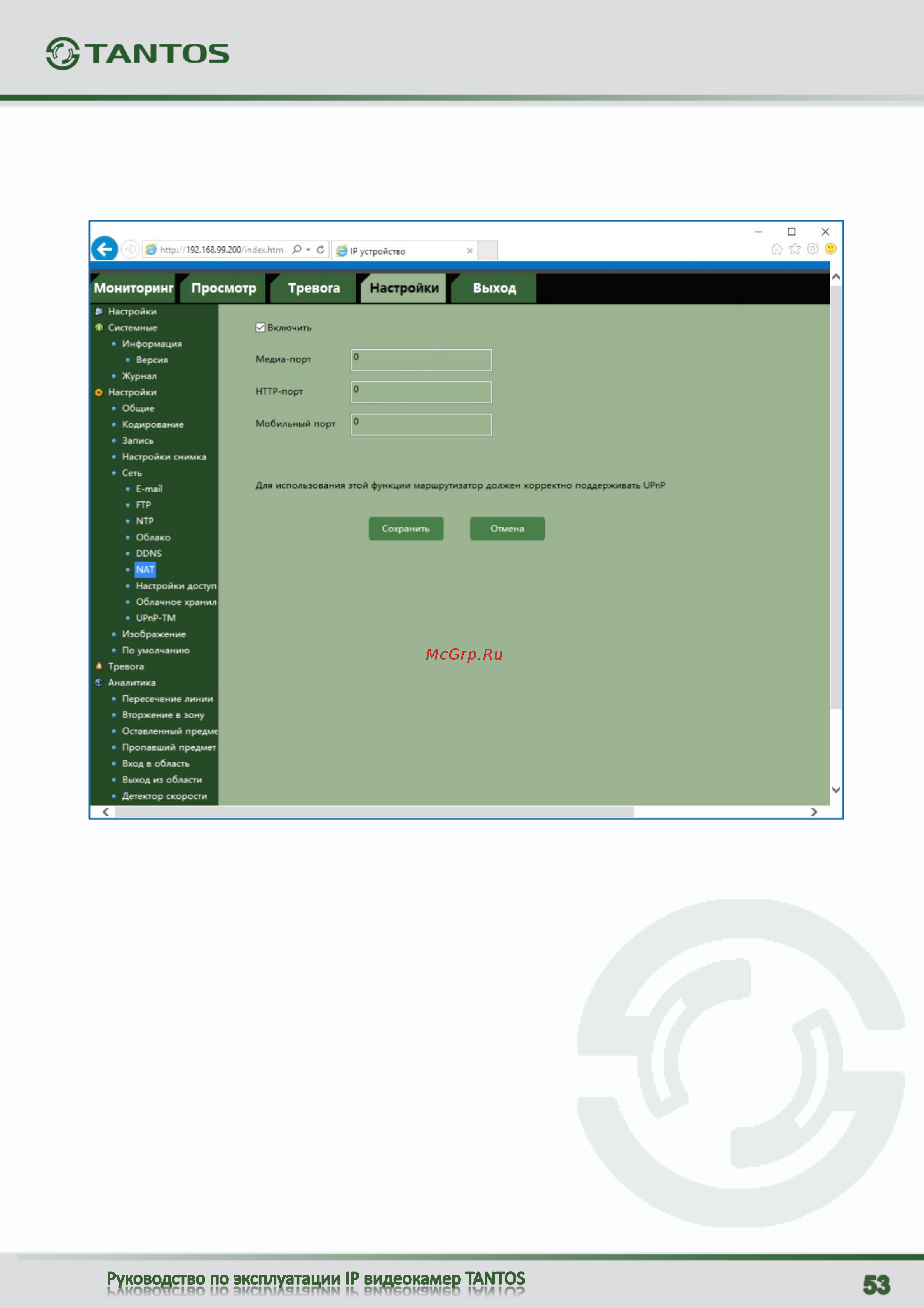Screen dimensions: 924x1308
Task: Open Оставленный предмет analytics item
Action: click(170, 731)
